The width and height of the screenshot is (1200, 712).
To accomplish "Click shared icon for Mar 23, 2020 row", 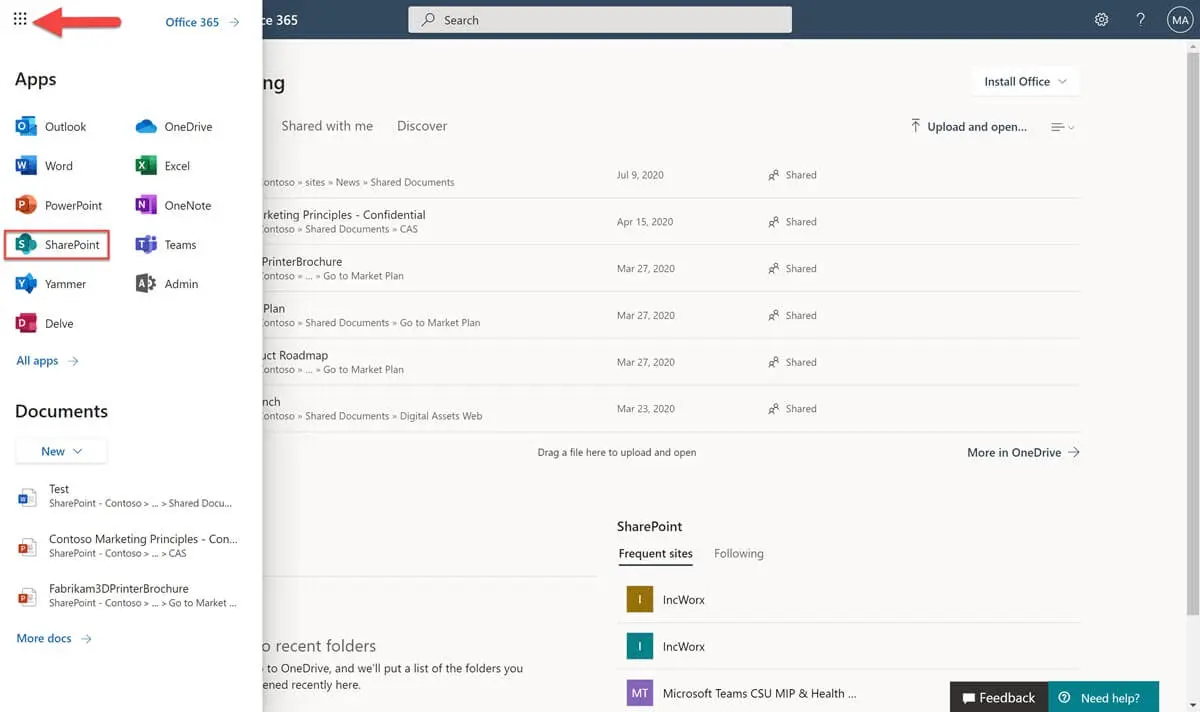I will 773,409.
